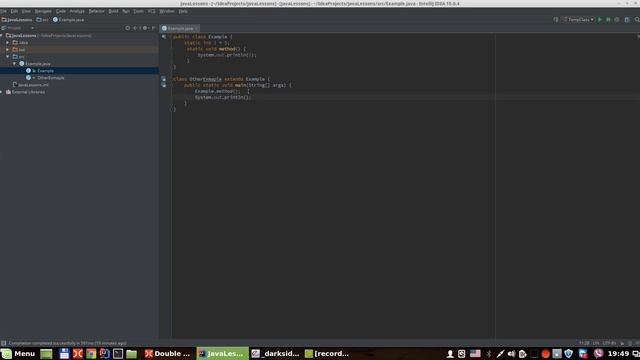This screenshot has height=360, width=640.
Task: Collapse the JavaLessons project root node
Action: tap(2, 36)
